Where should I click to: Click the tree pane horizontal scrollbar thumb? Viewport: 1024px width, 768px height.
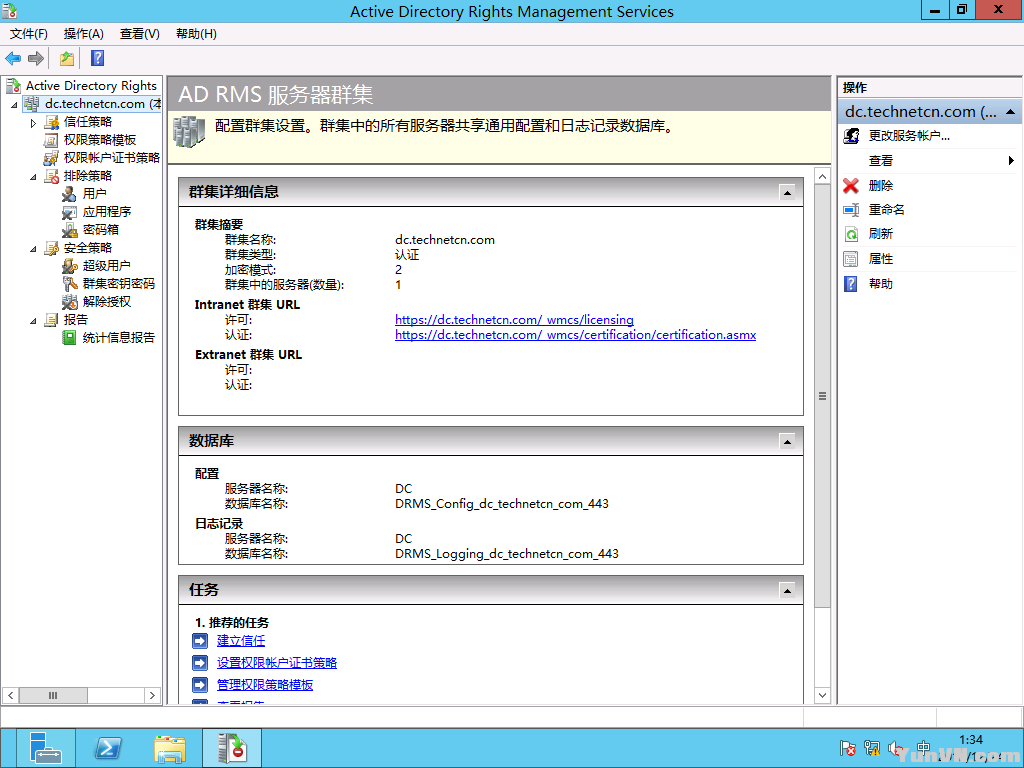pos(53,696)
